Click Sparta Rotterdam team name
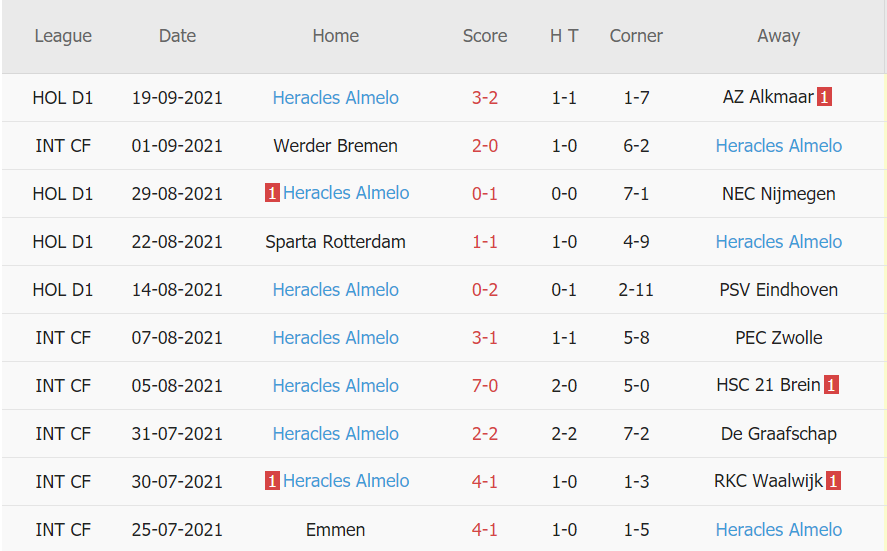The image size is (887, 551). click(x=335, y=242)
